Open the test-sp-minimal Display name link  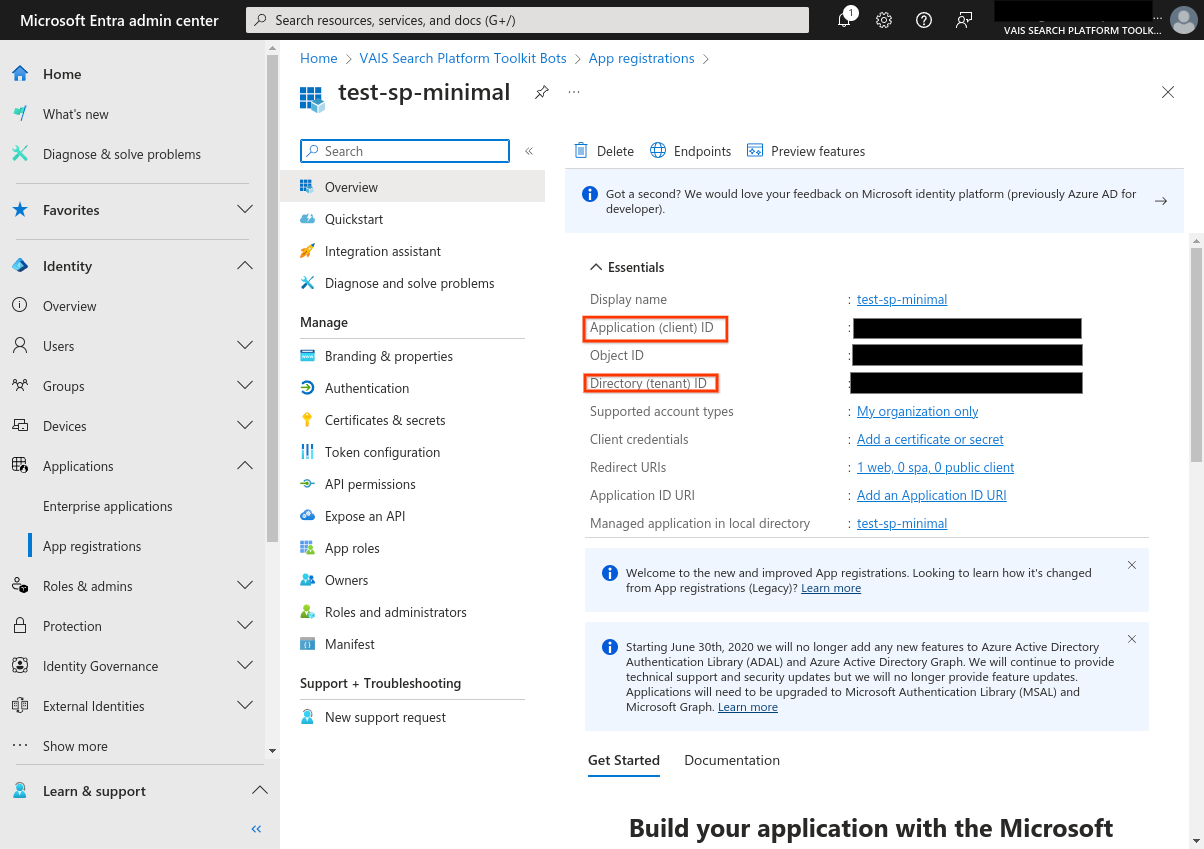click(902, 299)
